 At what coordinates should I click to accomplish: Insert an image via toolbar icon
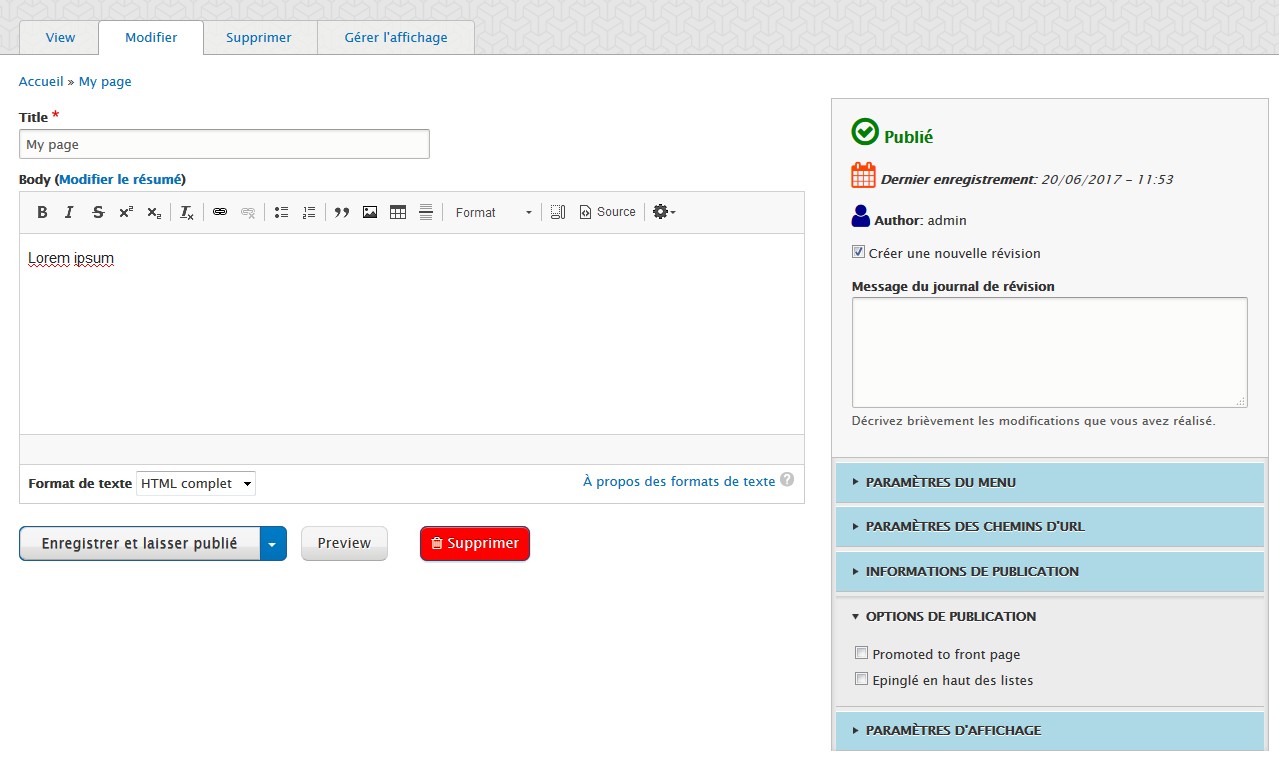point(370,212)
